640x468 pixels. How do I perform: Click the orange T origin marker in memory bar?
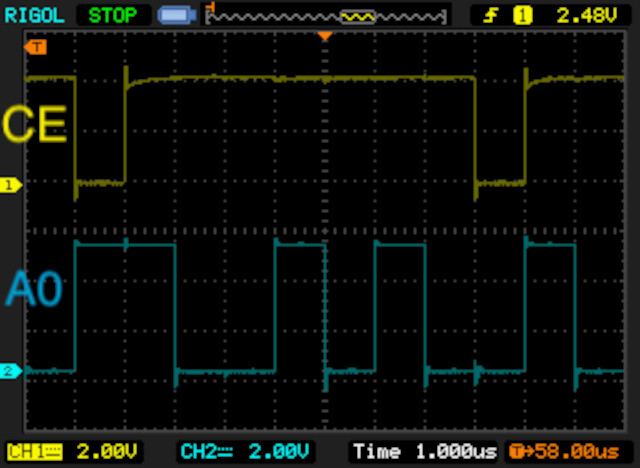pyautogui.click(x=211, y=7)
